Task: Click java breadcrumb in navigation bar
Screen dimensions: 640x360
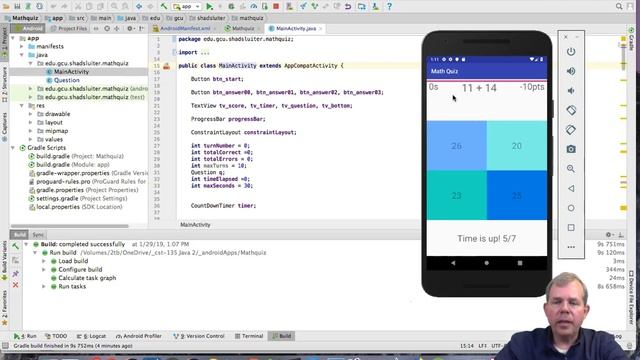Action: click(127, 18)
